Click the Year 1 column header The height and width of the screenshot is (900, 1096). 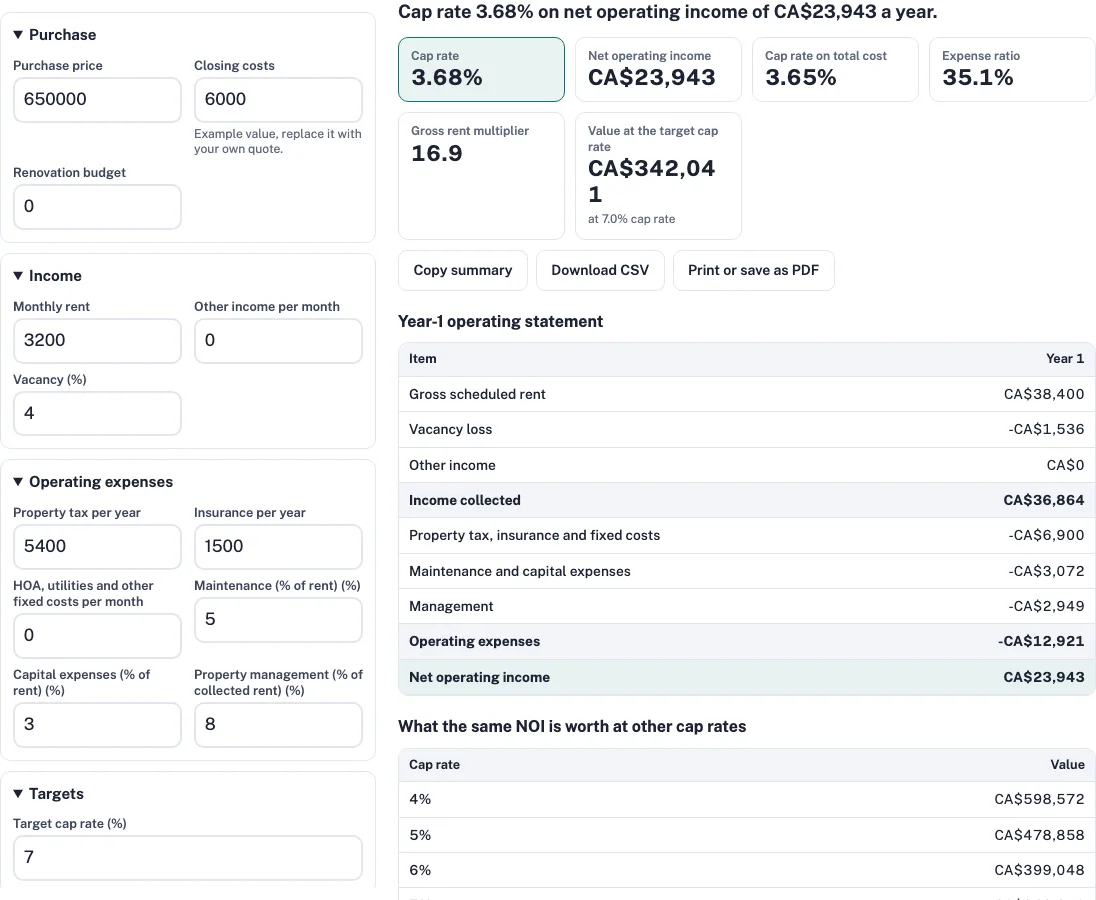[x=1065, y=358]
